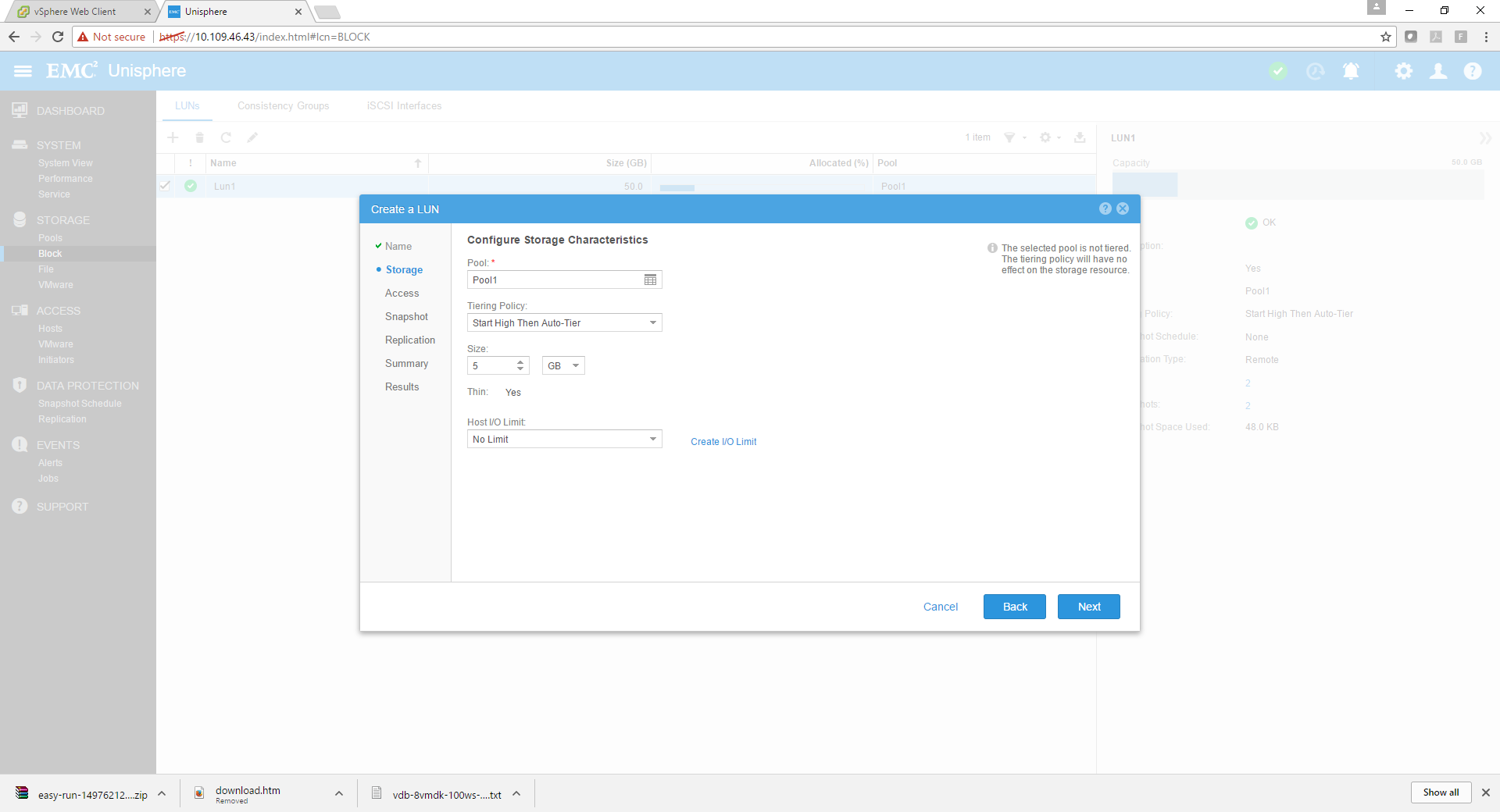The height and width of the screenshot is (812, 1500).
Task: Toggle the Lun1 row checkbox
Action: [x=165, y=186]
